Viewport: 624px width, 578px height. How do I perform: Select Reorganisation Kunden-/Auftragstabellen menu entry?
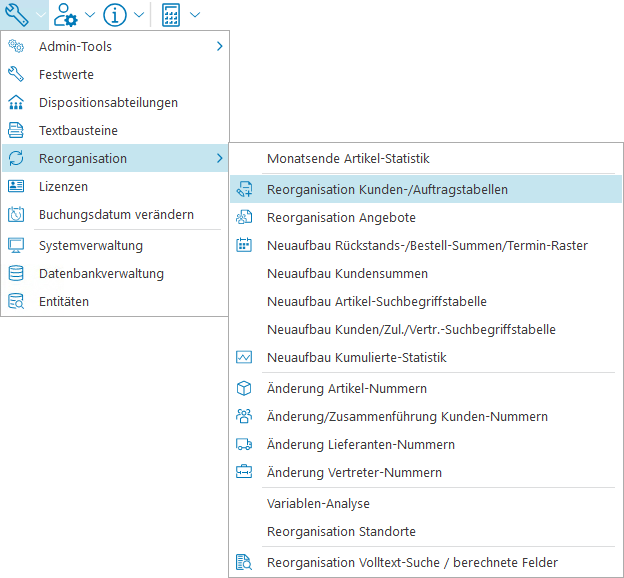pos(387,189)
